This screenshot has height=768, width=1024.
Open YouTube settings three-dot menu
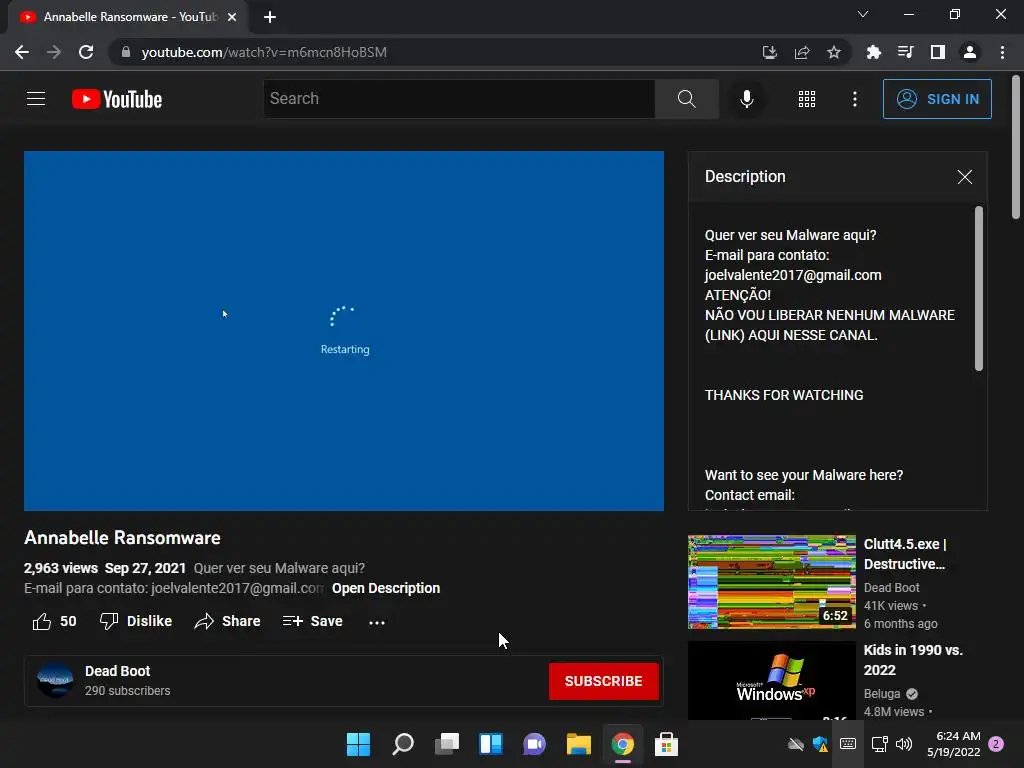(855, 99)
